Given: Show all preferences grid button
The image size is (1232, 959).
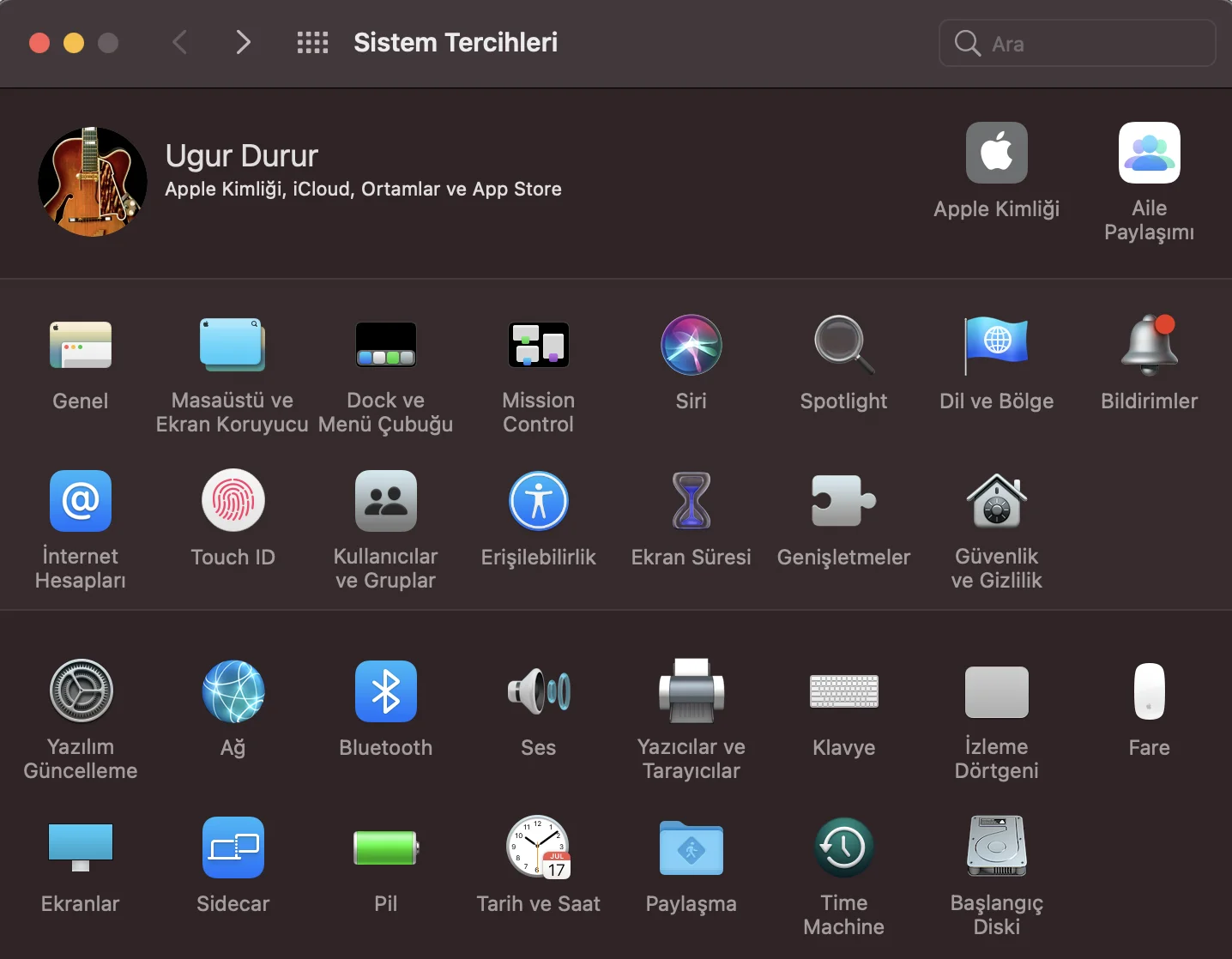Looking at the screenshot, I should tap(312, 42).
